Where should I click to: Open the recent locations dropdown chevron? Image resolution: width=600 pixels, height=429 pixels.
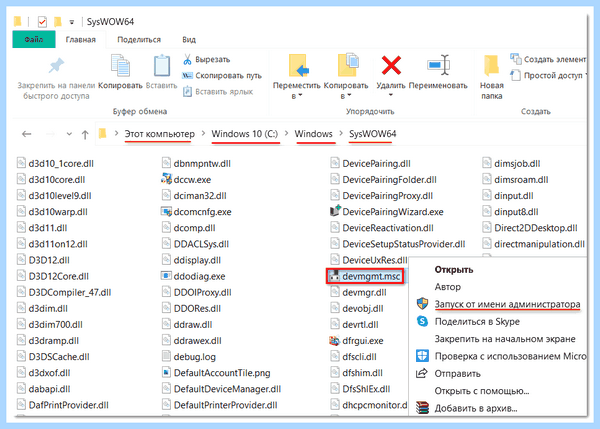click(x=69, y=134)
